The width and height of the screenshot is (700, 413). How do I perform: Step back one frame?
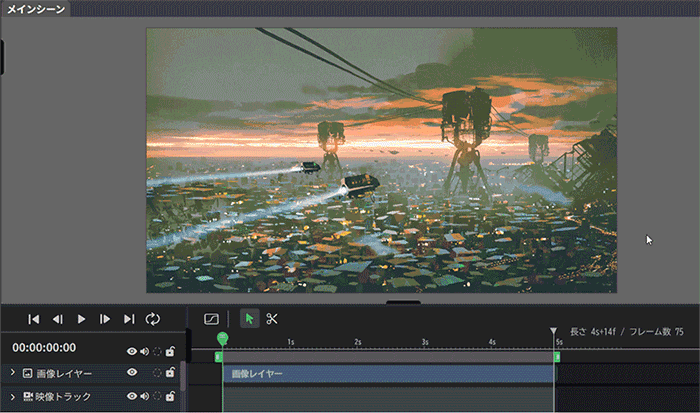[x=58, y=319]
